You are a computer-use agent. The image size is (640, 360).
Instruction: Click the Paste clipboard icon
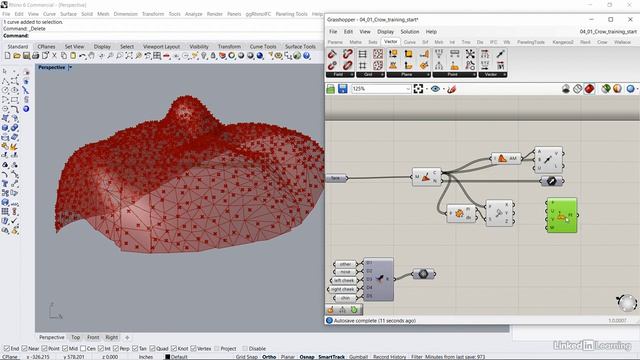click(x=73, y=56)
